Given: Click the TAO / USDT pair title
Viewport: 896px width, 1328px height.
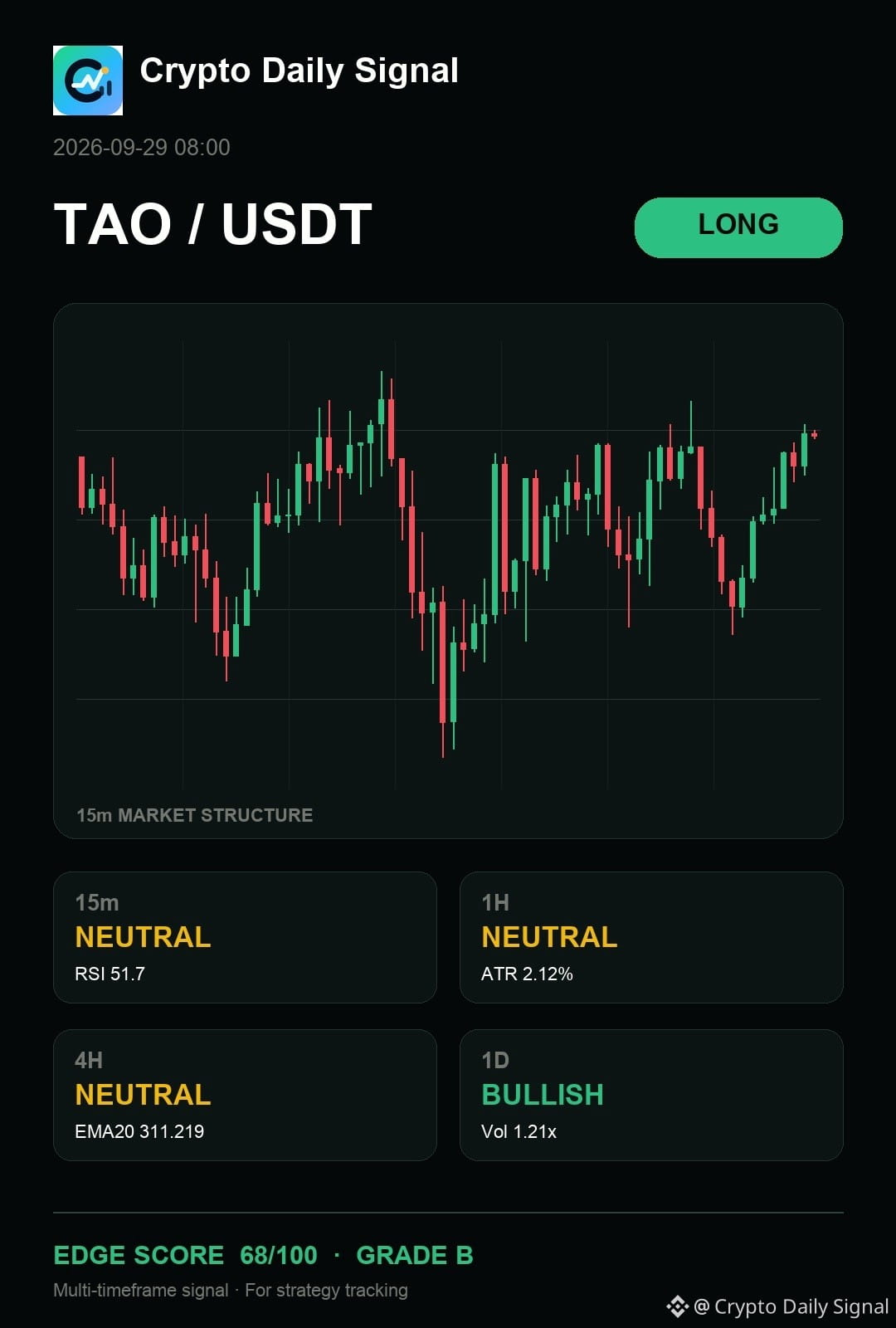Looking at the screenshot, I should [x=213, y=225].
